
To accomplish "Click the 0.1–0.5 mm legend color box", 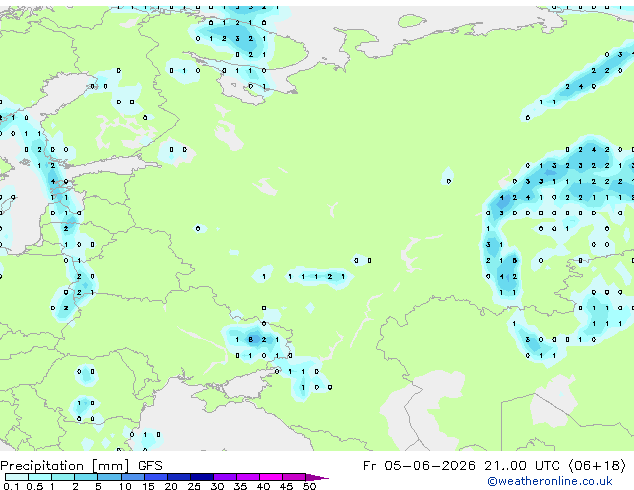I will (17, 477).
